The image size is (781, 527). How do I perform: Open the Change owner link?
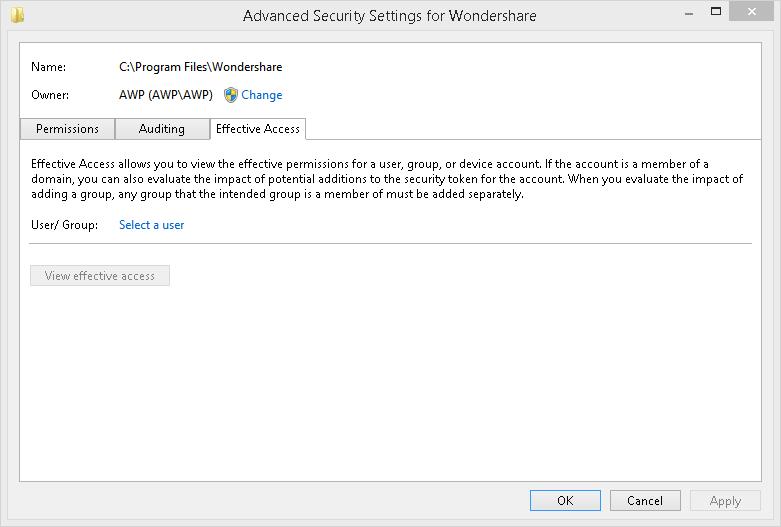point(262,95)
